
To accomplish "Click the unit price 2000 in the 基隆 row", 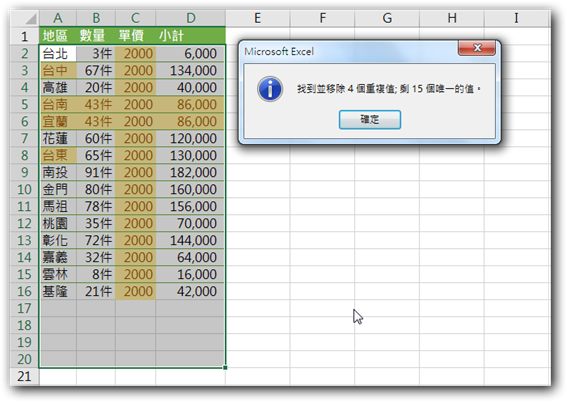I will [x=135, y=291].
